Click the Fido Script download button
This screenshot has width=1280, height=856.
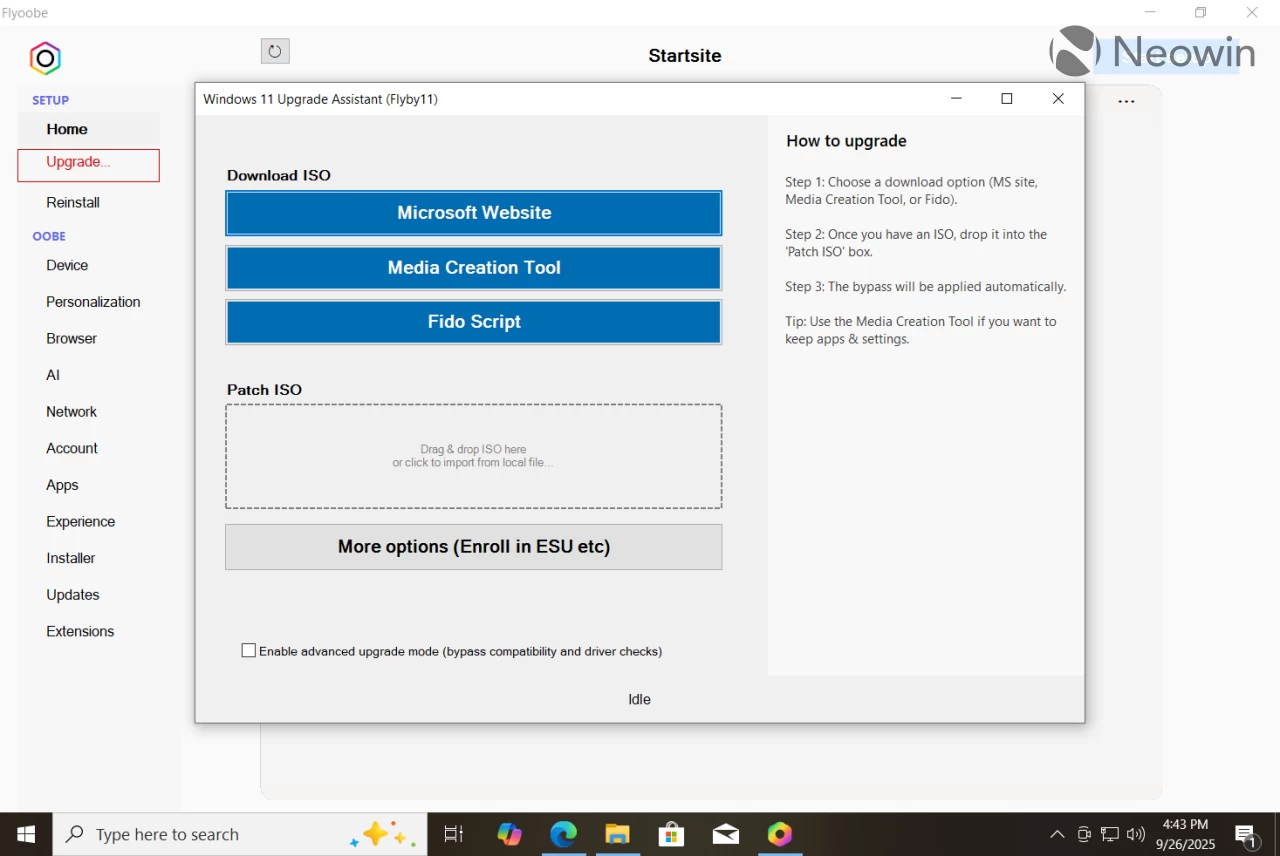pyautogui.click(x=473, y=321)
